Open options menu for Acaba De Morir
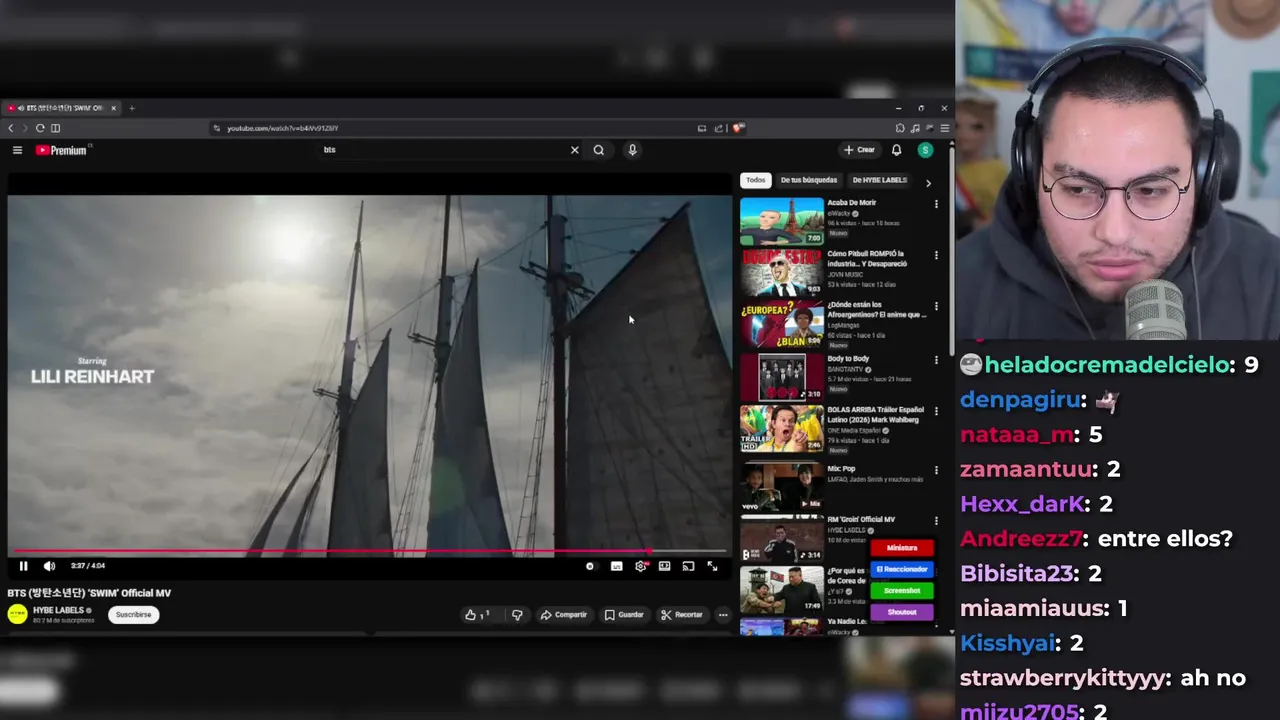This screenshot has width=1280, height=720. 936,204
